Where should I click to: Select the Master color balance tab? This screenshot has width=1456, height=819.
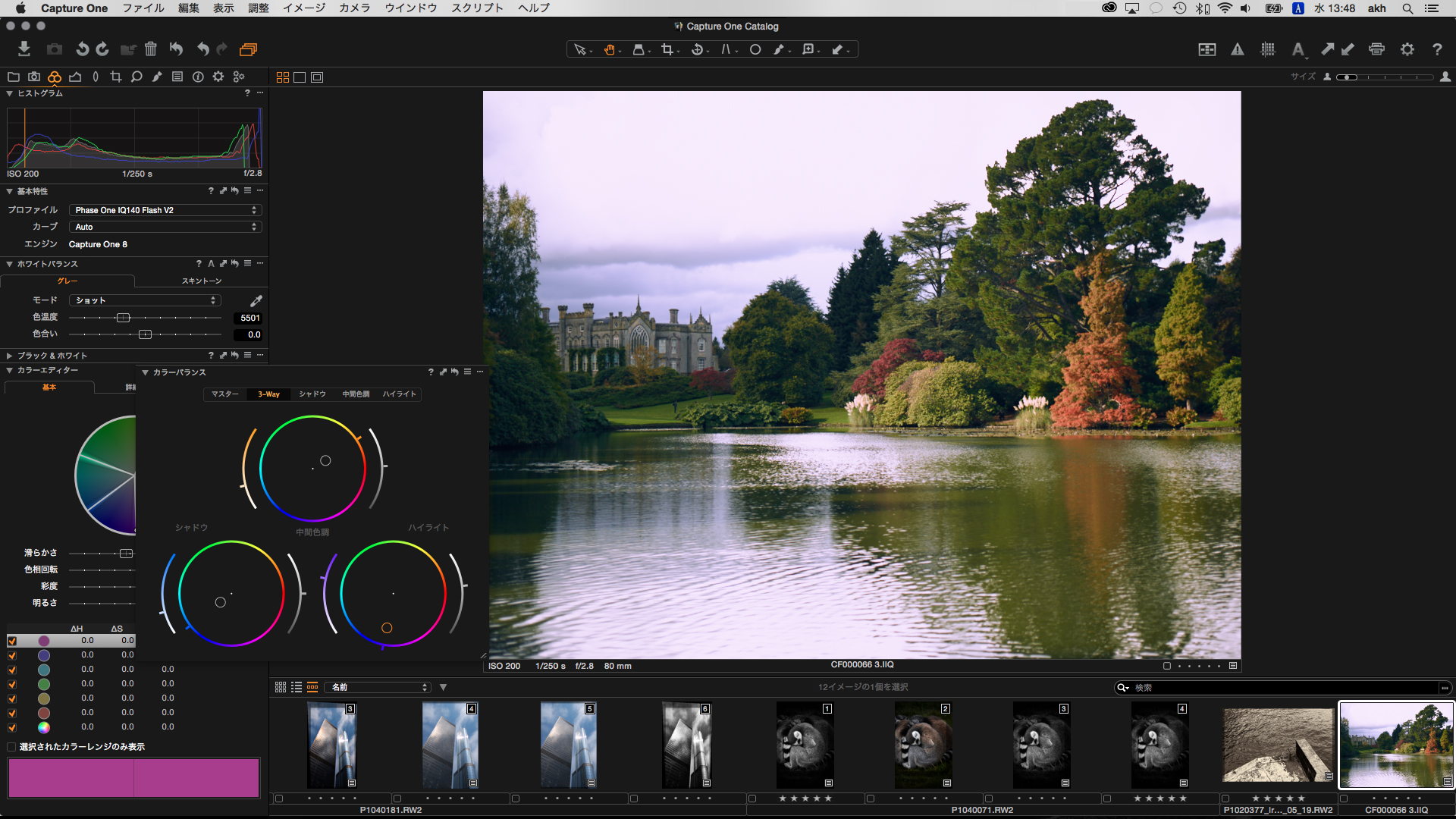pos(225,394)
